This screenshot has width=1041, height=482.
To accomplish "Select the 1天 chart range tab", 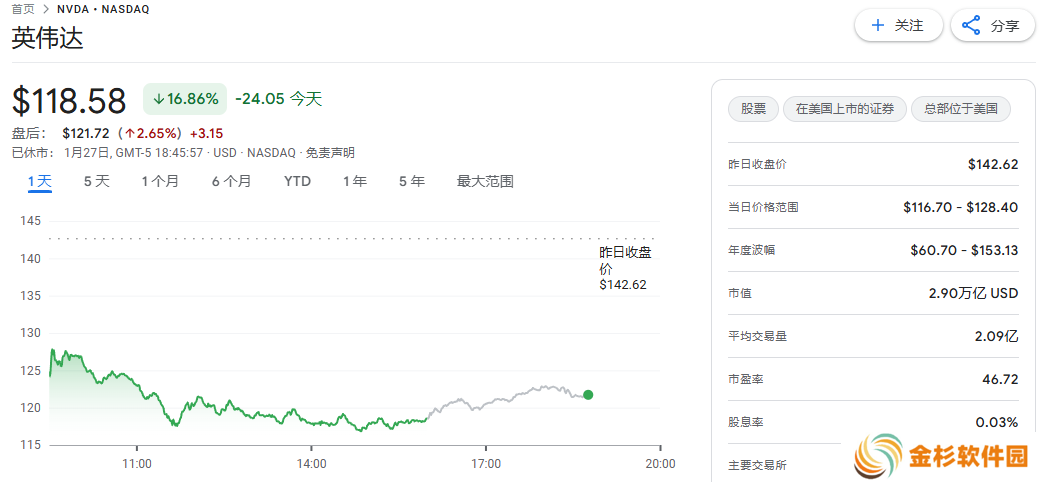I will tap(40, 181).
